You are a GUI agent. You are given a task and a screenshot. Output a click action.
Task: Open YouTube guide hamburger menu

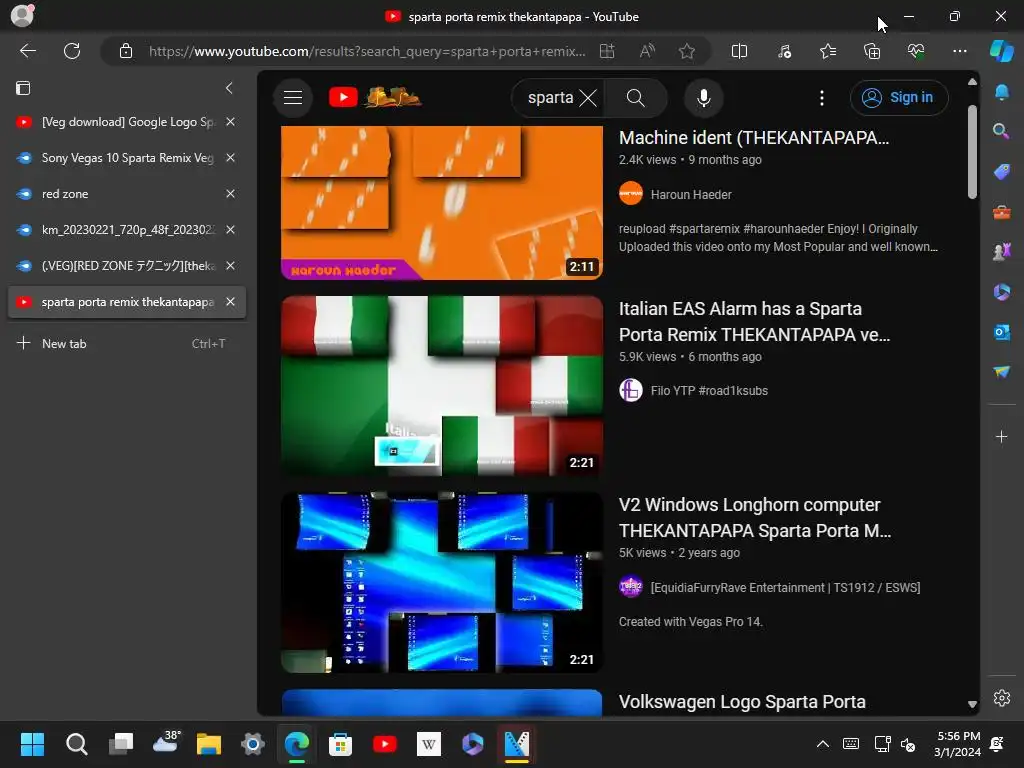pyautogui.click(x=293, y=97)
